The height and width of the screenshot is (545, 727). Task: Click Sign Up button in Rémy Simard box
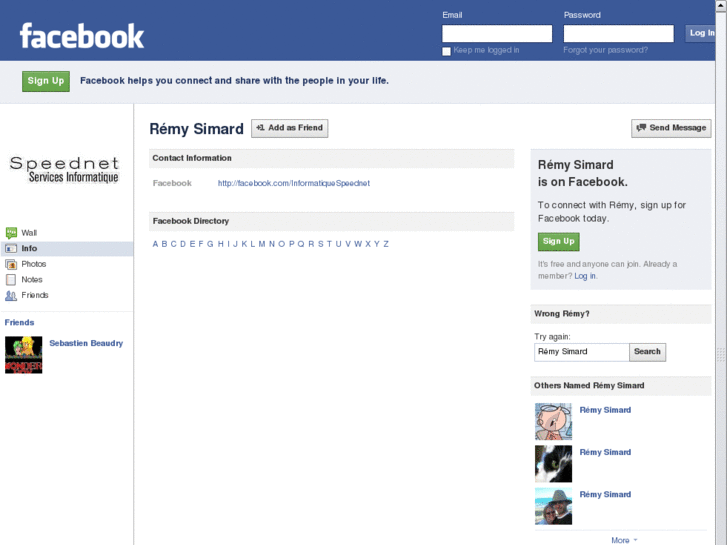(559, 242)
